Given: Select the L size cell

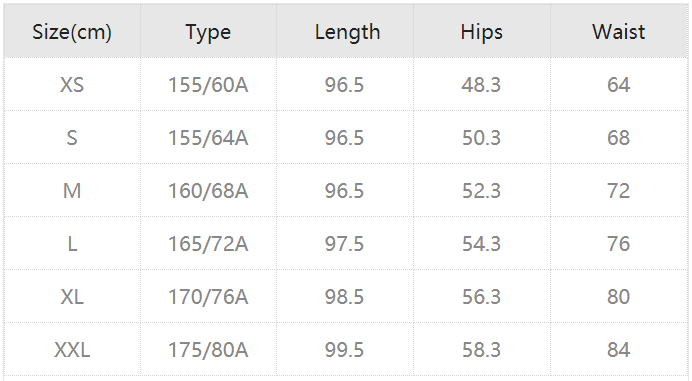Looking at the screenshot, I should (72, 244).
